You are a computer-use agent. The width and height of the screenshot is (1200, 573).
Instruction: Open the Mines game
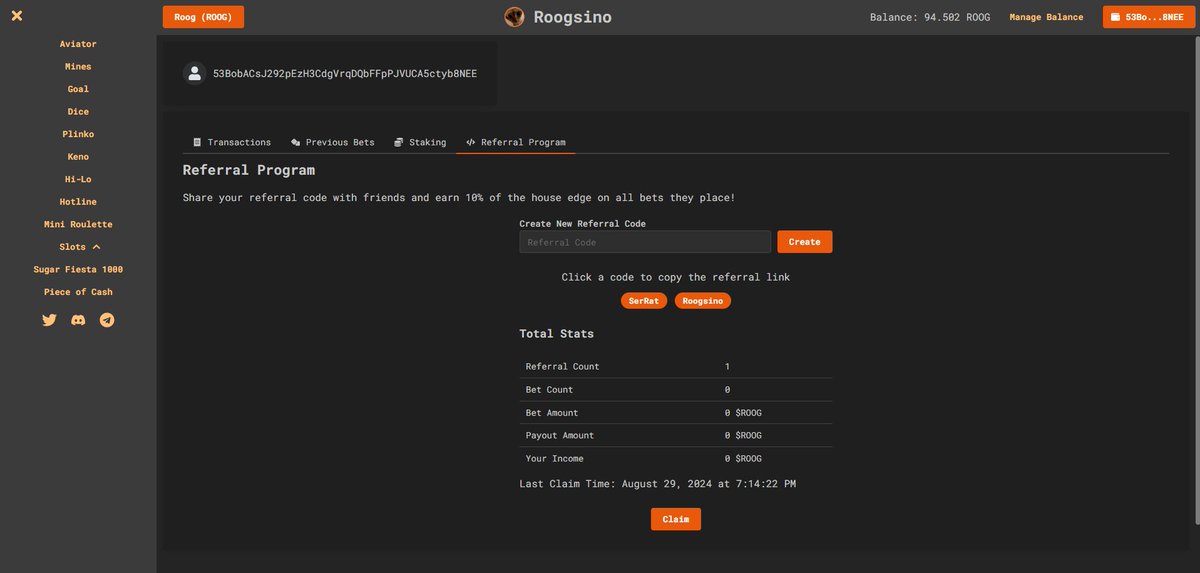point(78,67)
